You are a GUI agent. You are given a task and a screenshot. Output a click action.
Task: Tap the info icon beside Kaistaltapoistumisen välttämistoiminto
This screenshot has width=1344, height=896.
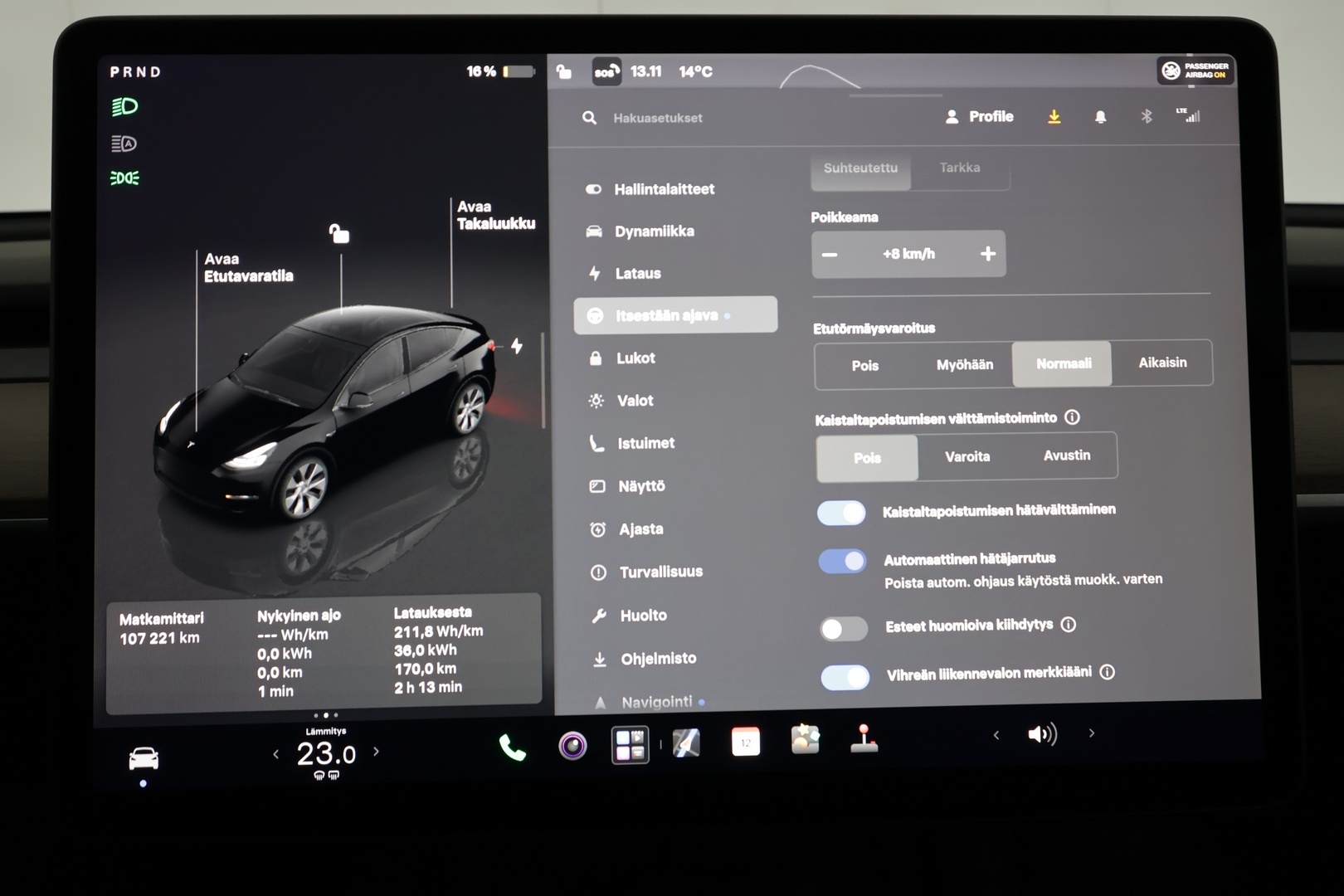(1072, 416)
